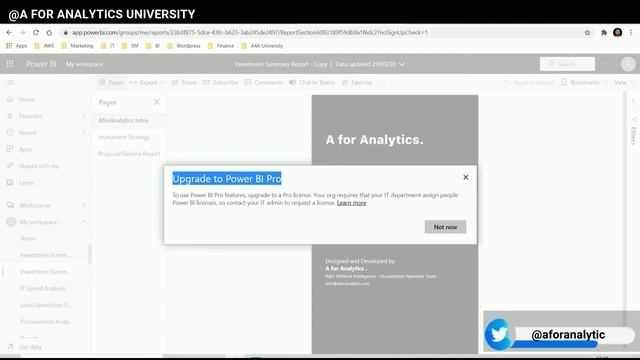Image resolution: width=640 pixels, height=360 pixels.
Task: Open the Wordpress bookmark folder
Action: tap(184, 46)
